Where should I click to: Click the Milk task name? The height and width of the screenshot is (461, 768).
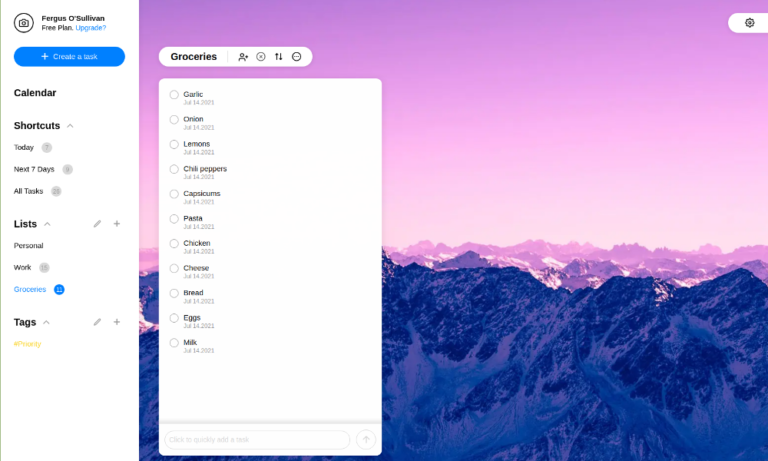(190, 342)
